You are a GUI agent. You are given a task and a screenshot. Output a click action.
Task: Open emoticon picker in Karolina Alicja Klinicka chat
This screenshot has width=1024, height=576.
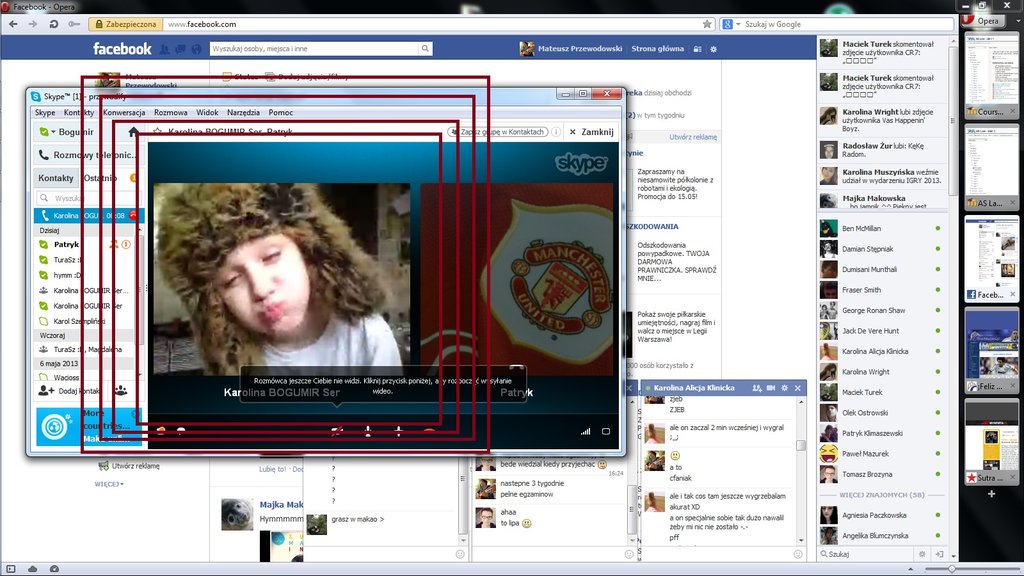797,554
